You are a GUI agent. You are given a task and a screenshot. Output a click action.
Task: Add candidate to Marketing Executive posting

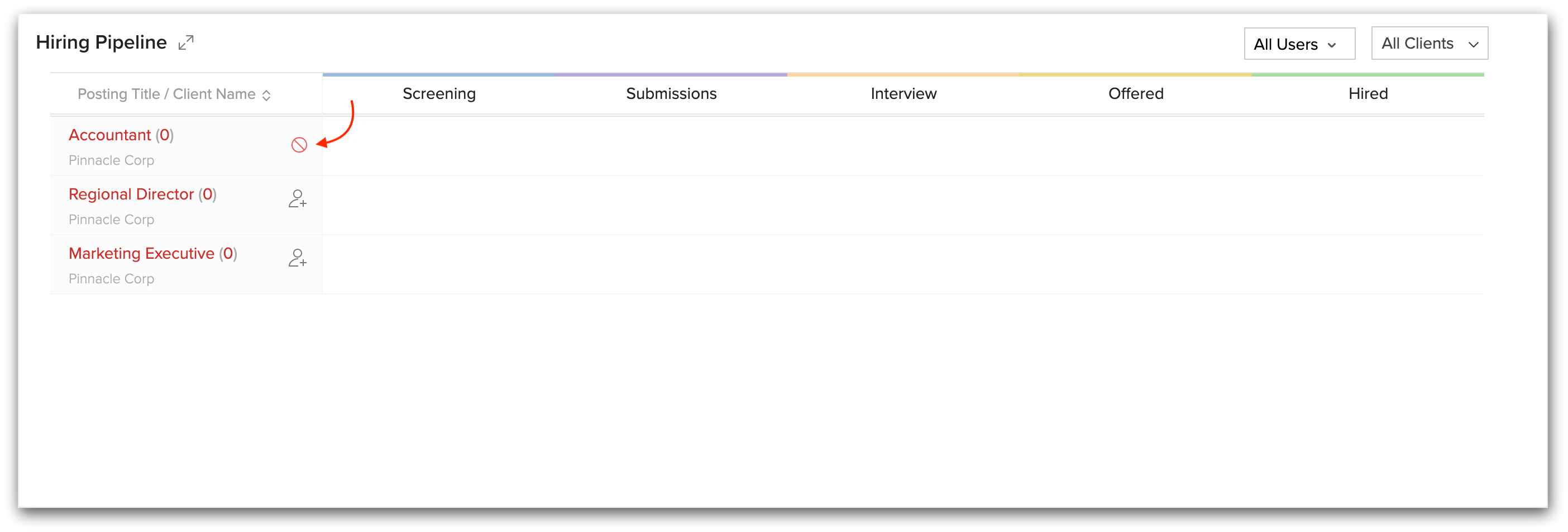[297, 258]
